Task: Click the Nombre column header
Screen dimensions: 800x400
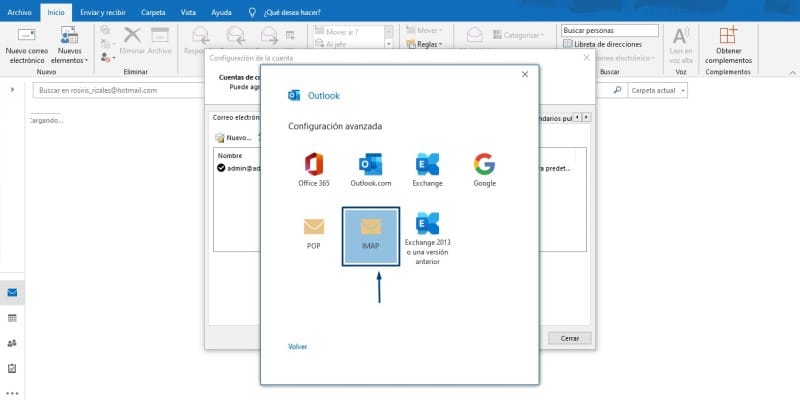Action: (x=230, y=156)
